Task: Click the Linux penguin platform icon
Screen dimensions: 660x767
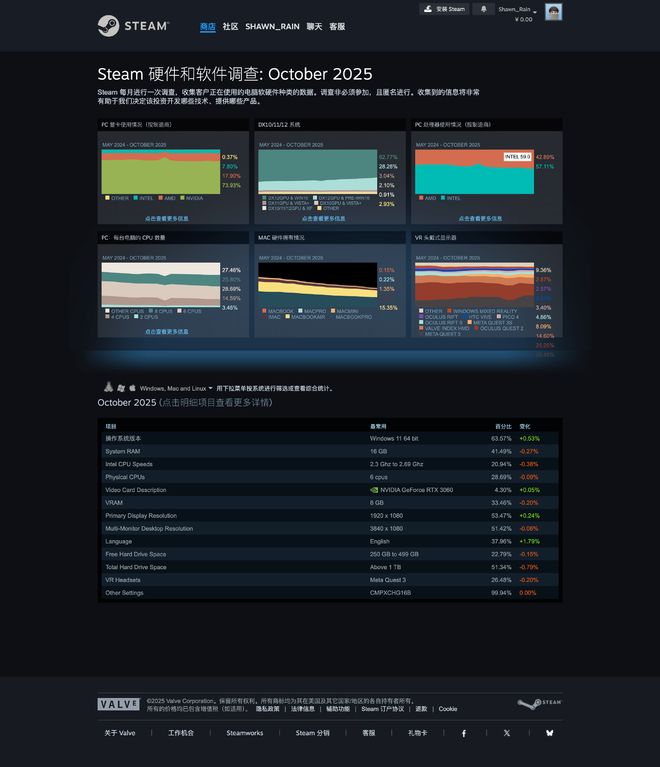Action: point(109,387)
